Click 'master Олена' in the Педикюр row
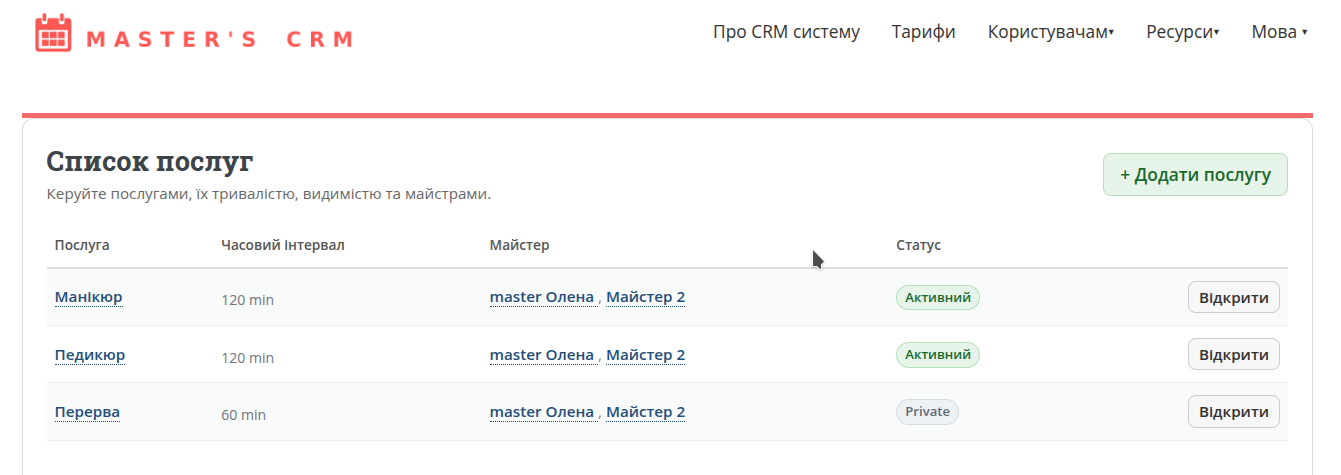 coord(541,355)
